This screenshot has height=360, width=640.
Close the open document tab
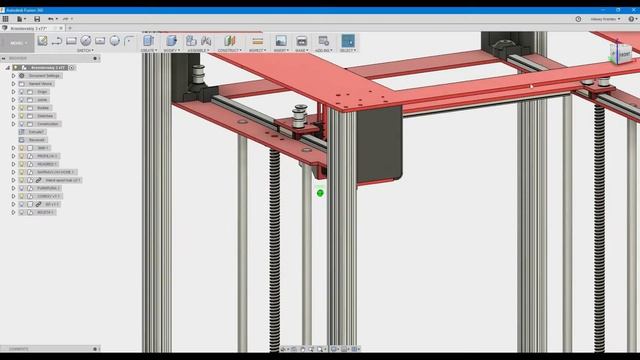[61, 28]
